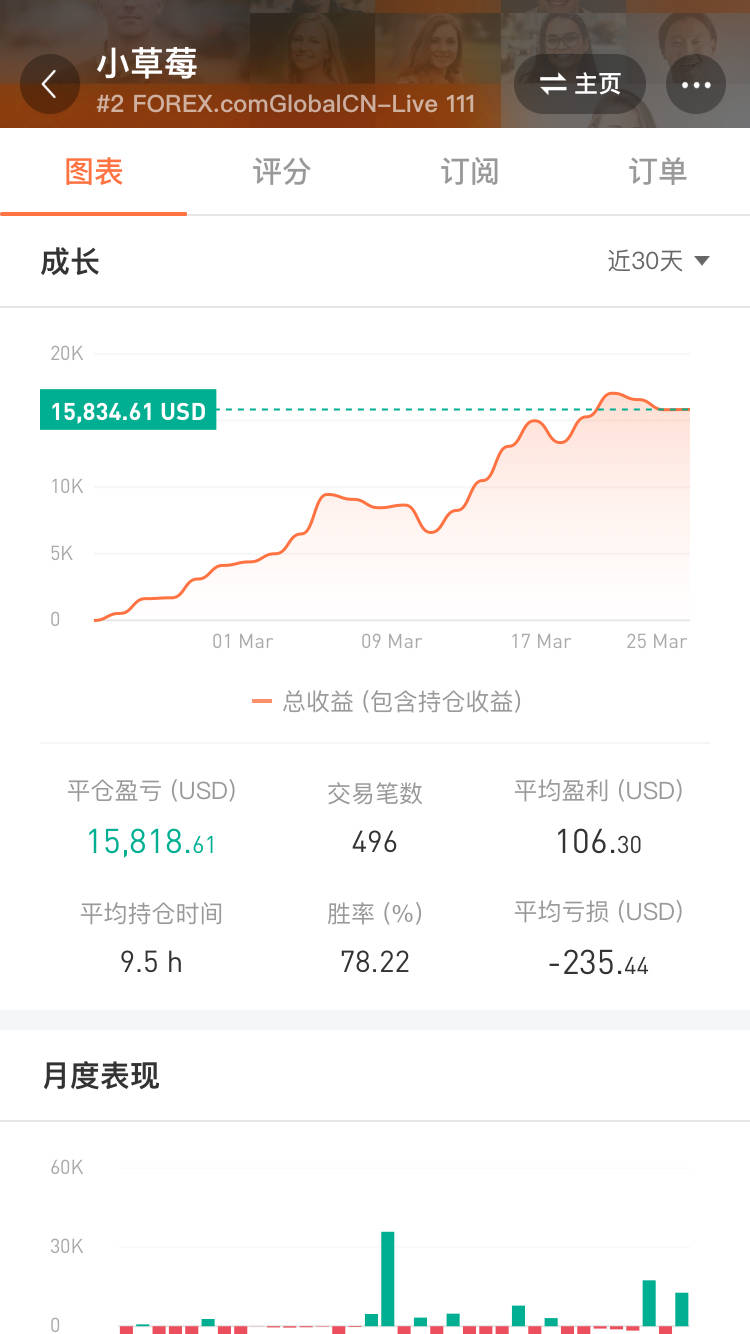This screenshot has width=750, height=1334.
Task: Tap the trader name 小草莓
Action: point(147,64)
